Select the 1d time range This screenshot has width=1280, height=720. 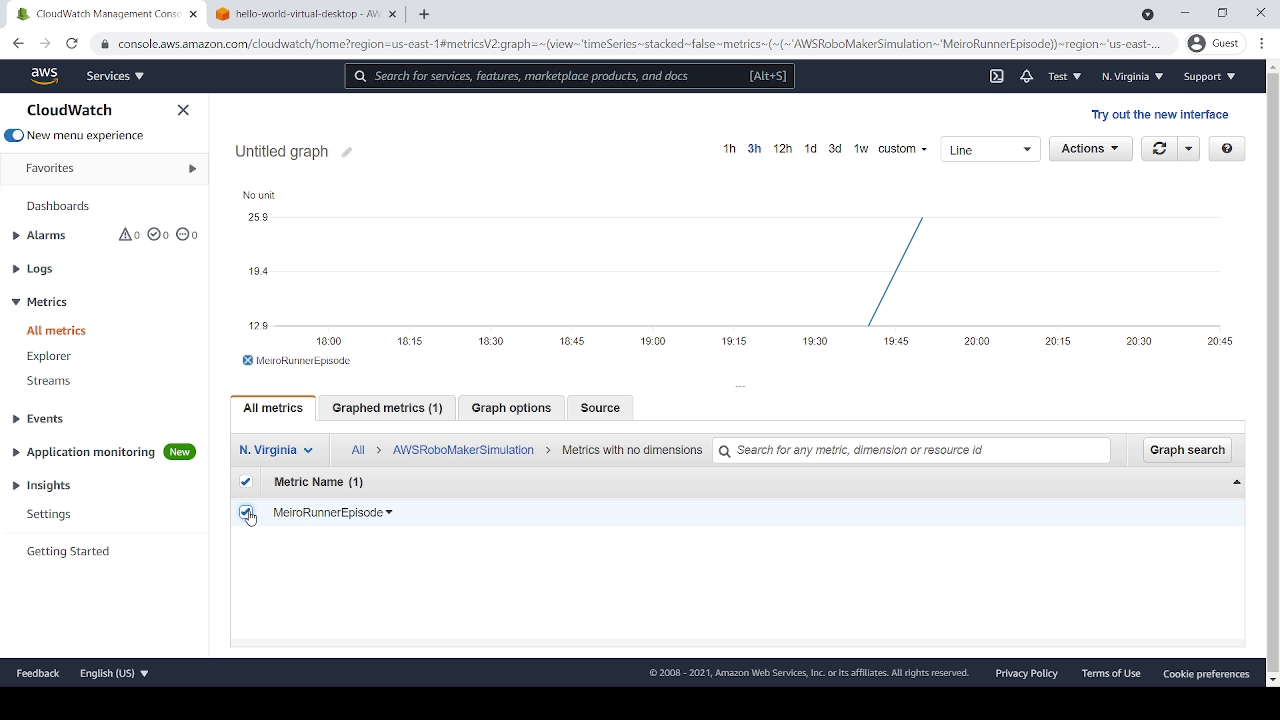[810, 149]
